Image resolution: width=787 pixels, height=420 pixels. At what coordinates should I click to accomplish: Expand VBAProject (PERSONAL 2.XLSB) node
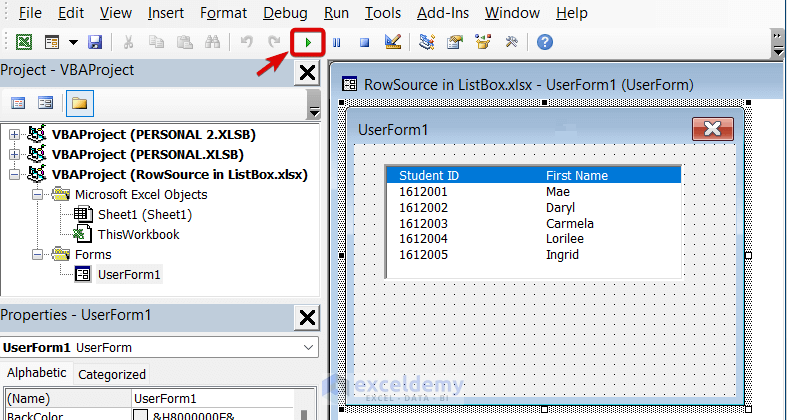[14, 134]
